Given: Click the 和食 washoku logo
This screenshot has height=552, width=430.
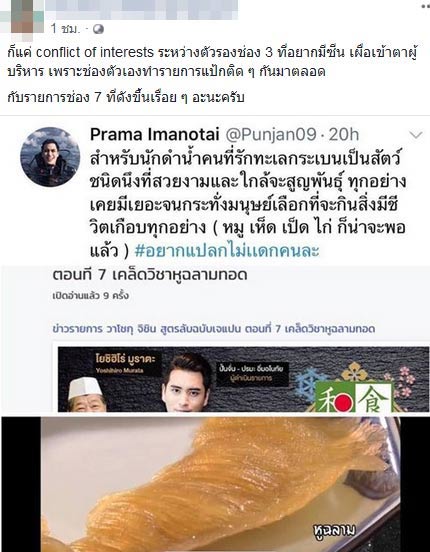Looking at the screenshot, I should pos(354,397).
